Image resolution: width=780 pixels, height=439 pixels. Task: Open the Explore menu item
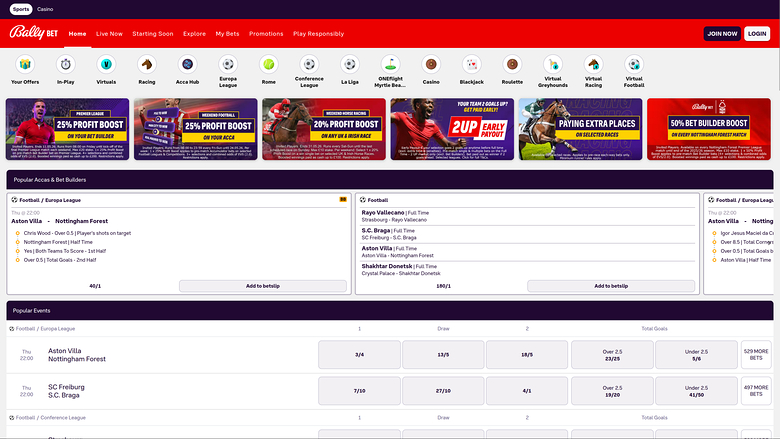[x=194, y=34]
